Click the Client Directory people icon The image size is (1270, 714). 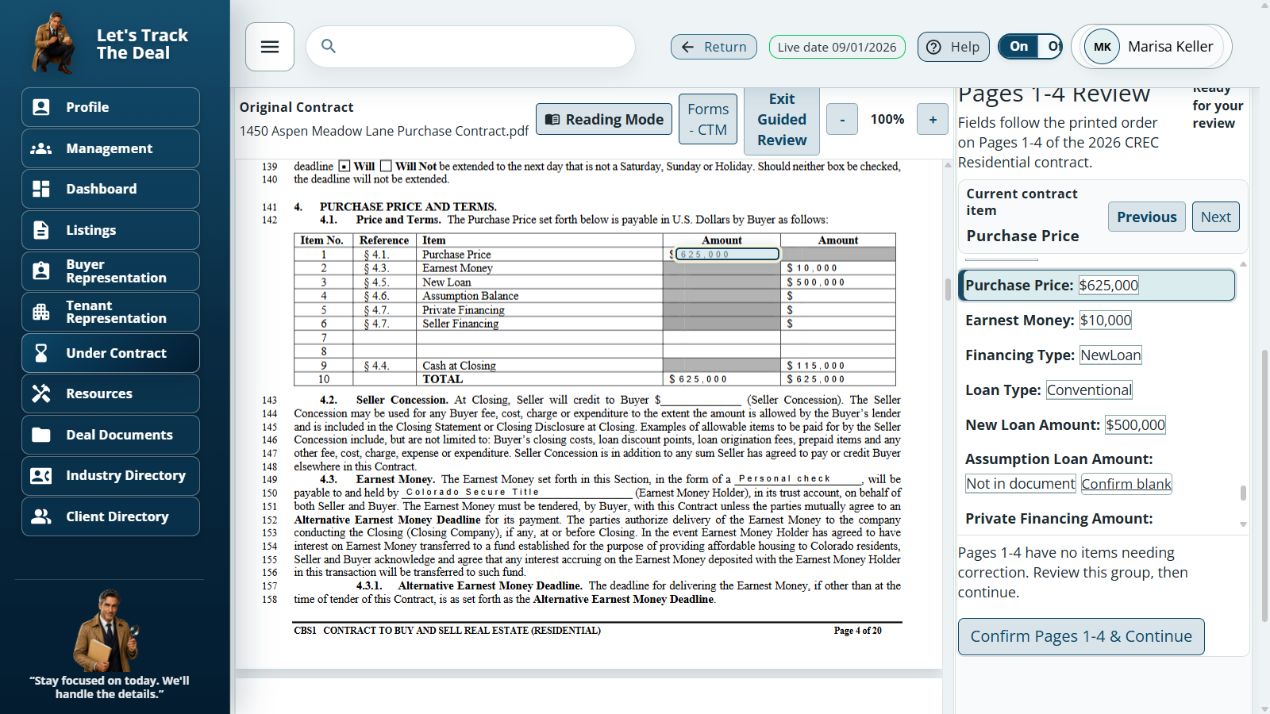pos(41,517)
